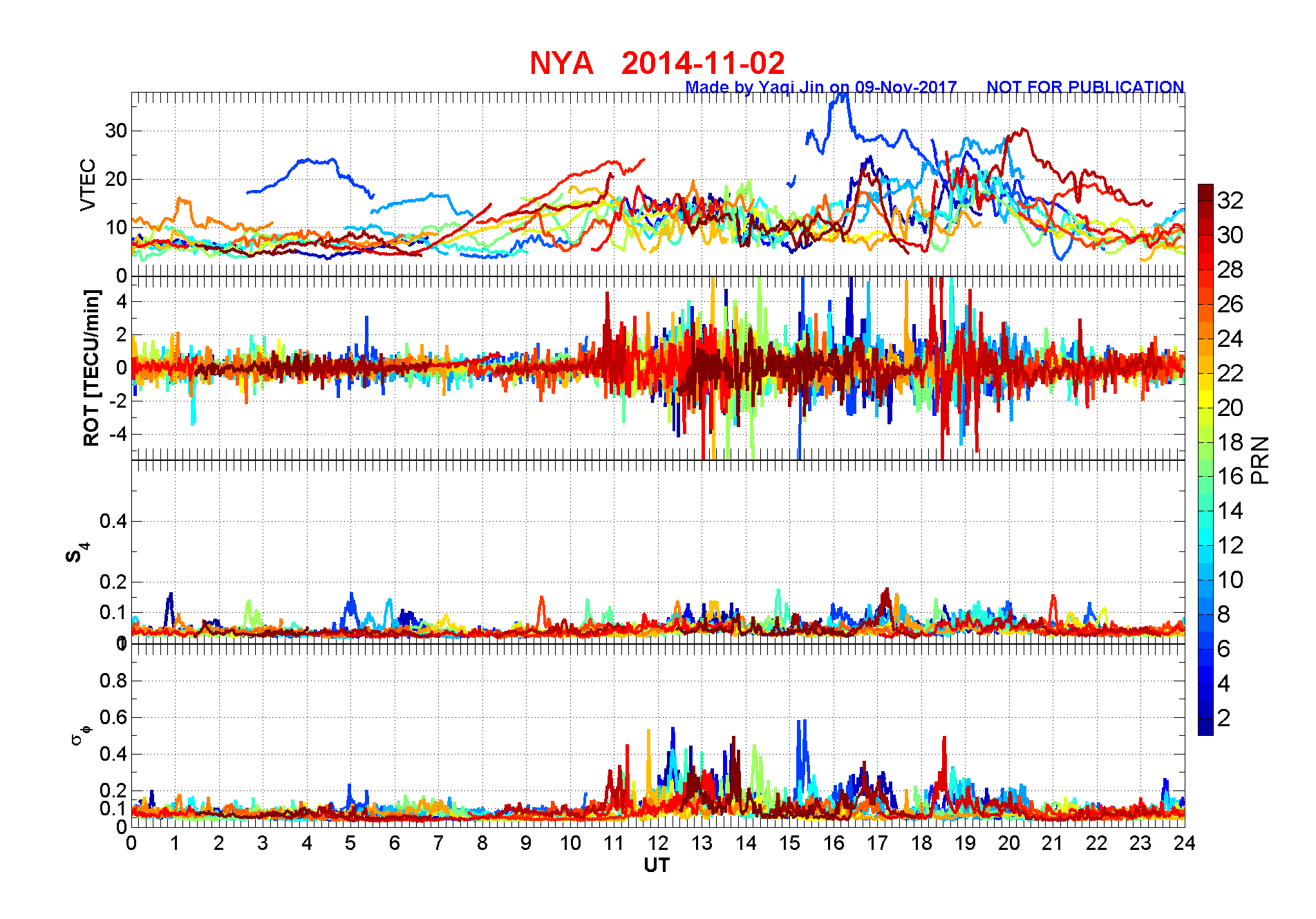The image size is (1316, 919).
Task: Click the plot title 'NYA 2014-11-02'
Action: 657,63
